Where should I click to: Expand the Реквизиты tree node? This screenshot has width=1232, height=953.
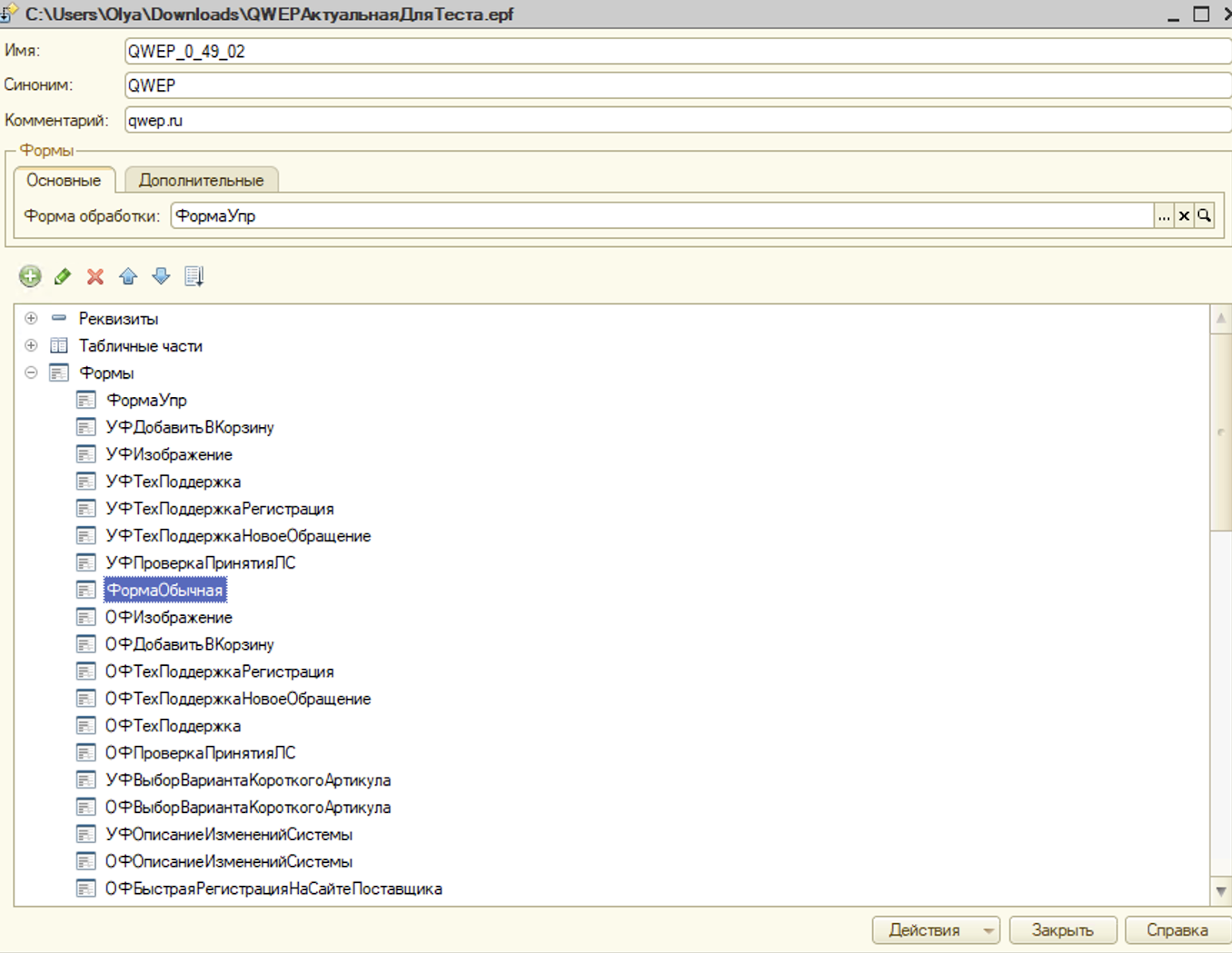coord(31,318)
